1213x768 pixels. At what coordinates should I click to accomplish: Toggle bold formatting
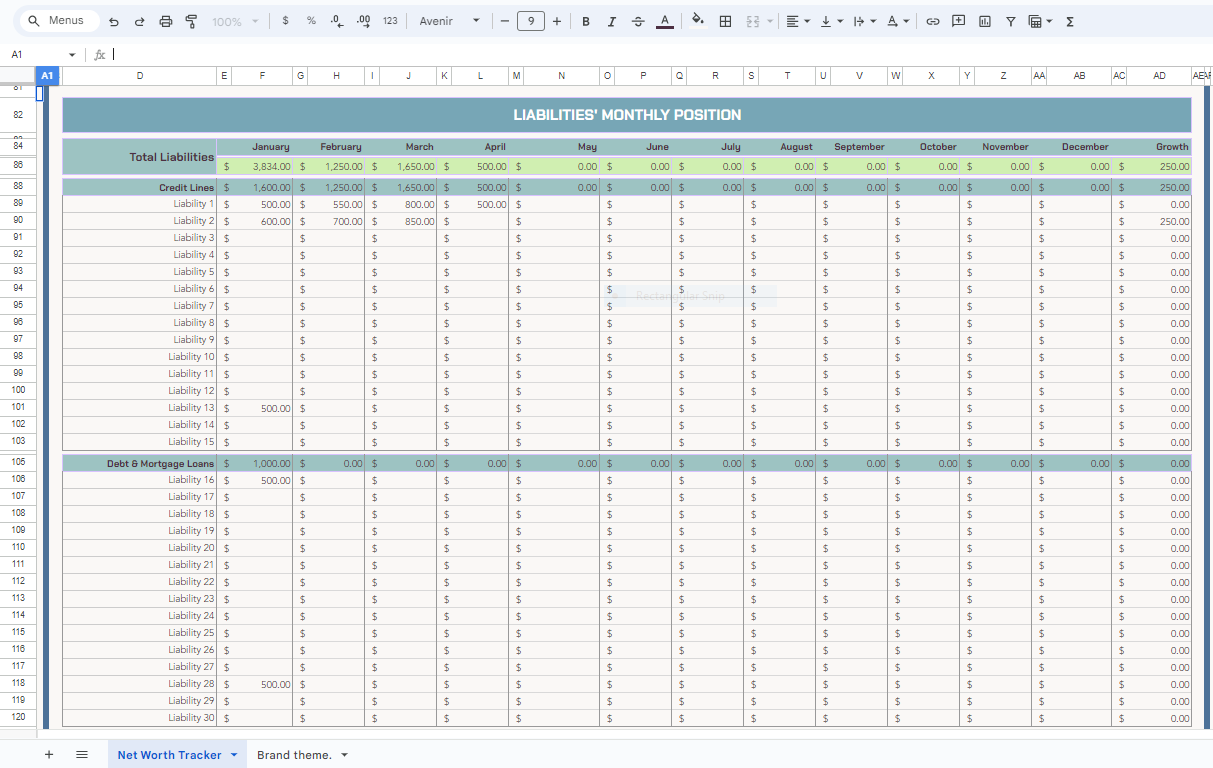[586, 20]
